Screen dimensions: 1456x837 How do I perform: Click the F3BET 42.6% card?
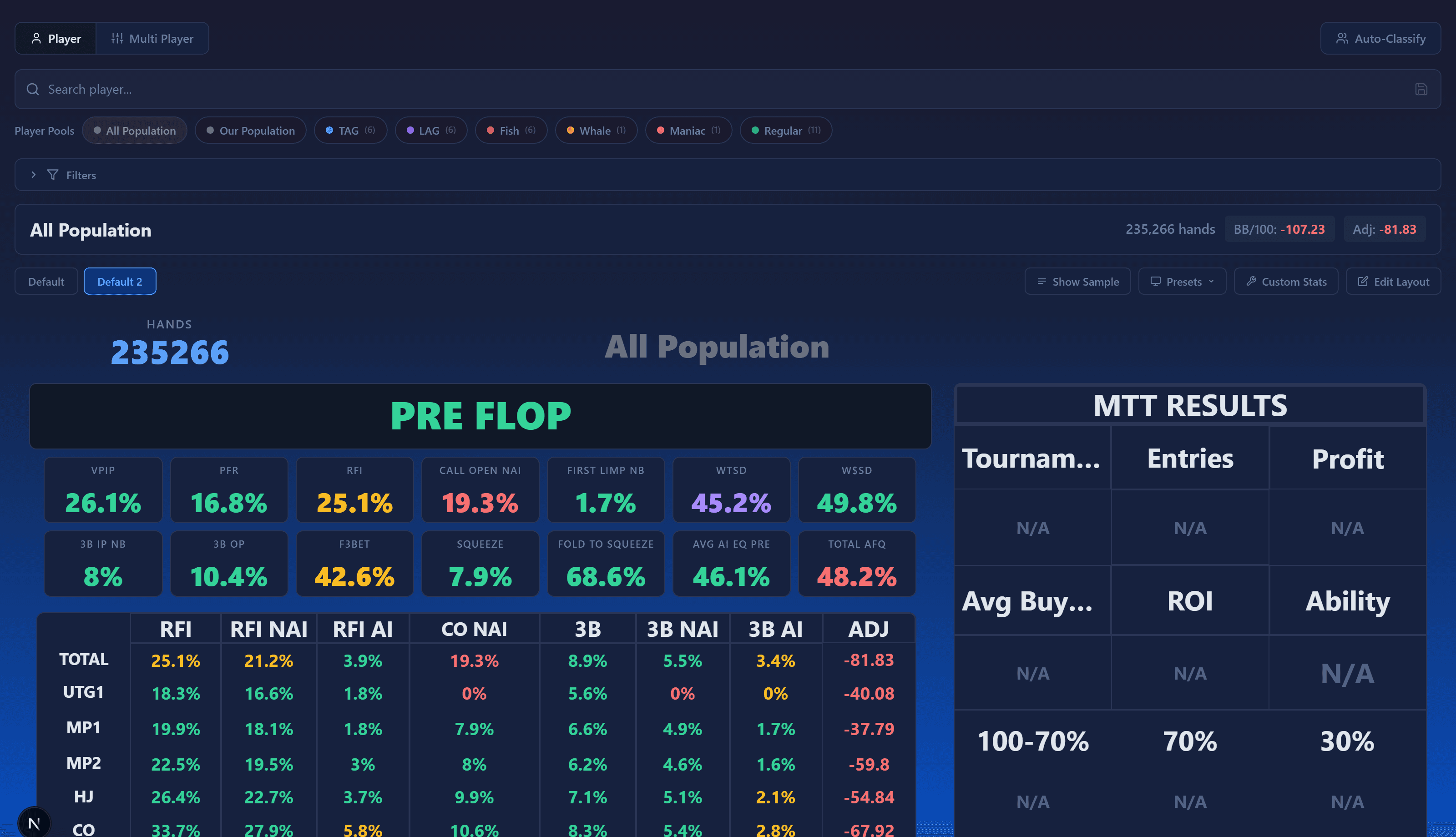[x=354, y=563]
